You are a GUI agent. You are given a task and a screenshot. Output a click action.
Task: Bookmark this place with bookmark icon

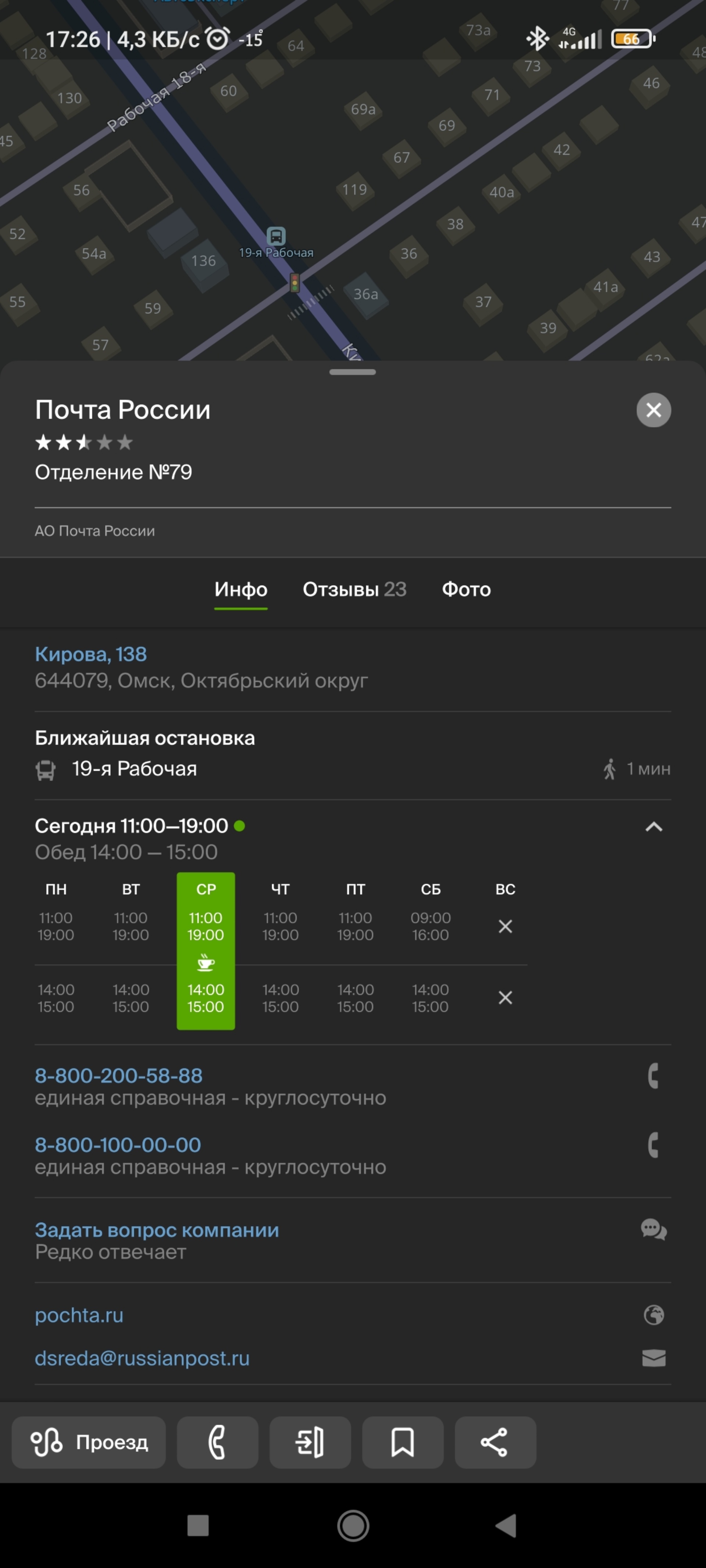tap(403, 1442)
